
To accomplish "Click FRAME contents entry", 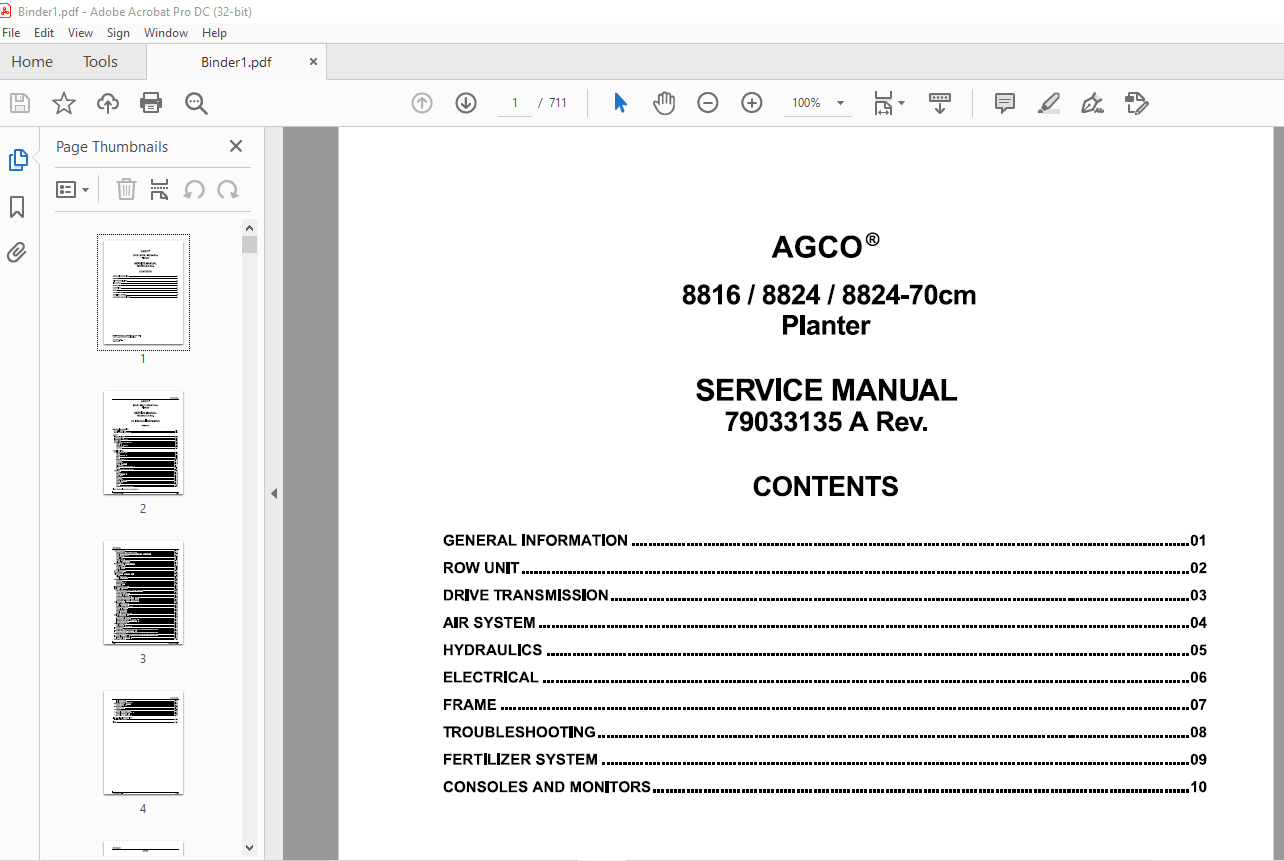I will [x=825, y=705].
